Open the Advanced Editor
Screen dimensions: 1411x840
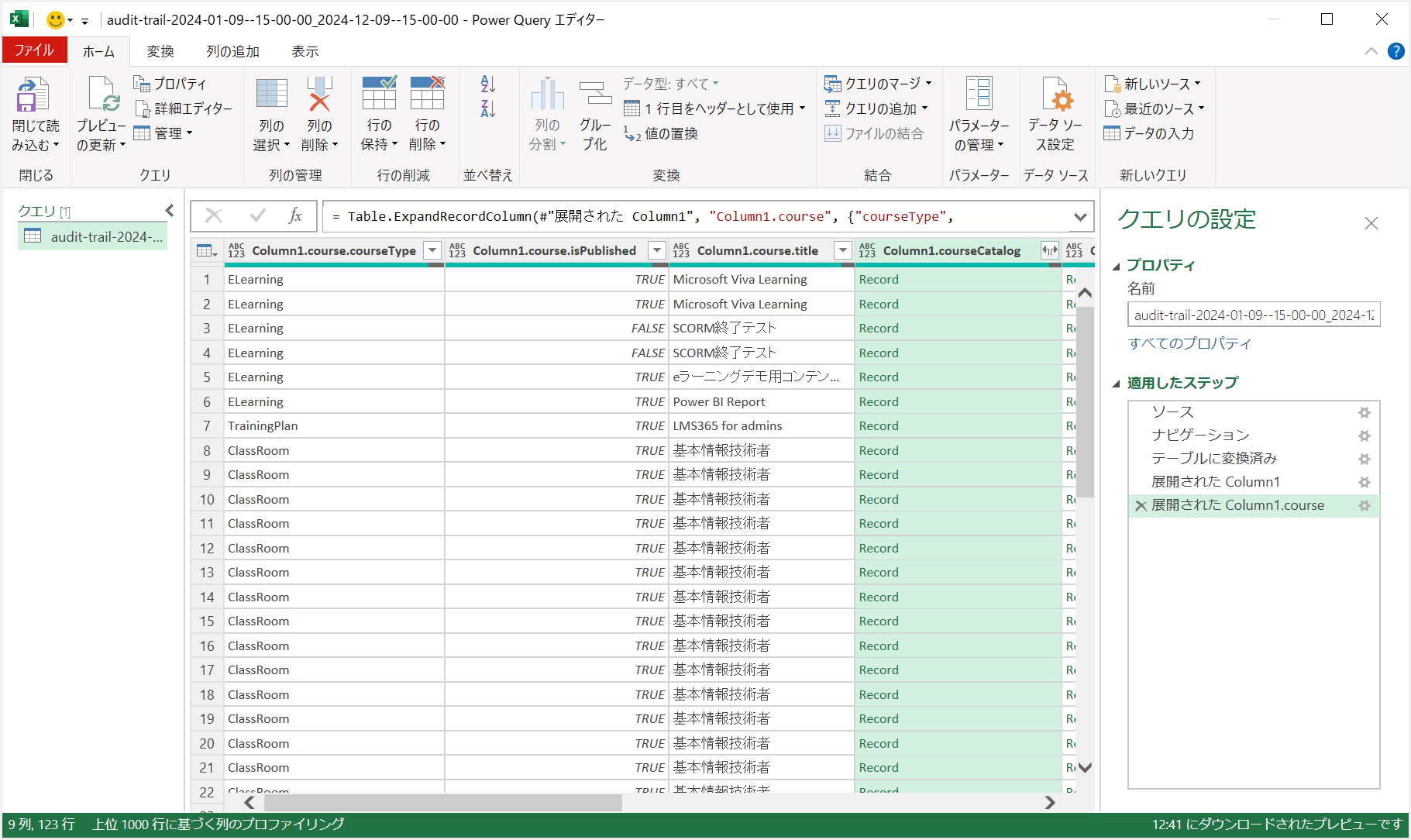[x=183, y=108]
